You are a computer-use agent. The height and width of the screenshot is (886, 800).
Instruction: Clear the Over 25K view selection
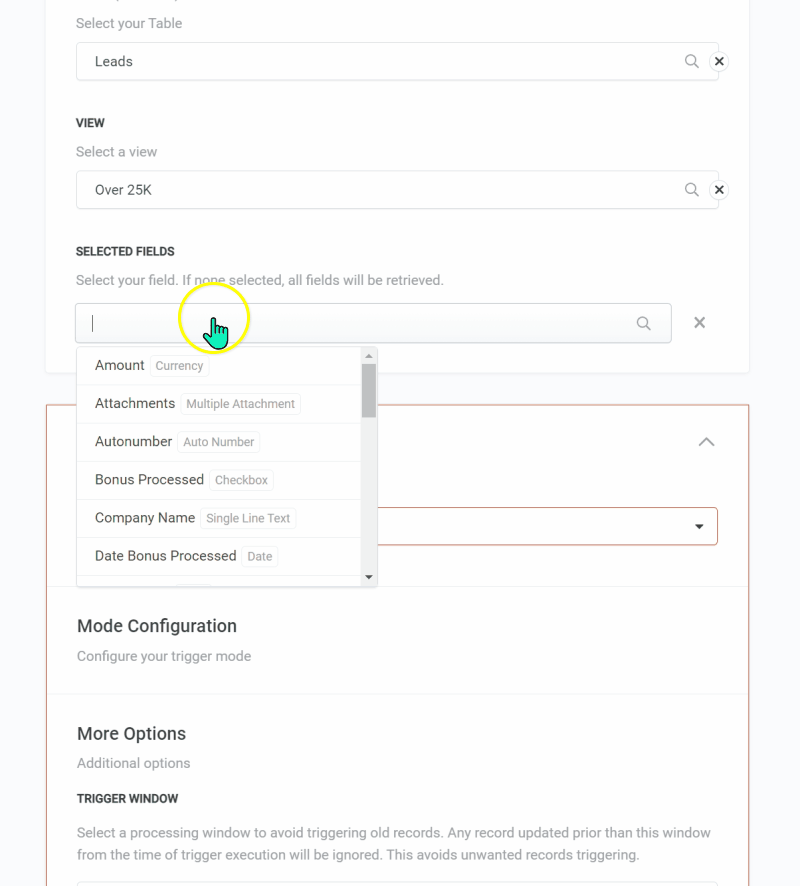(x=719, y=189)
